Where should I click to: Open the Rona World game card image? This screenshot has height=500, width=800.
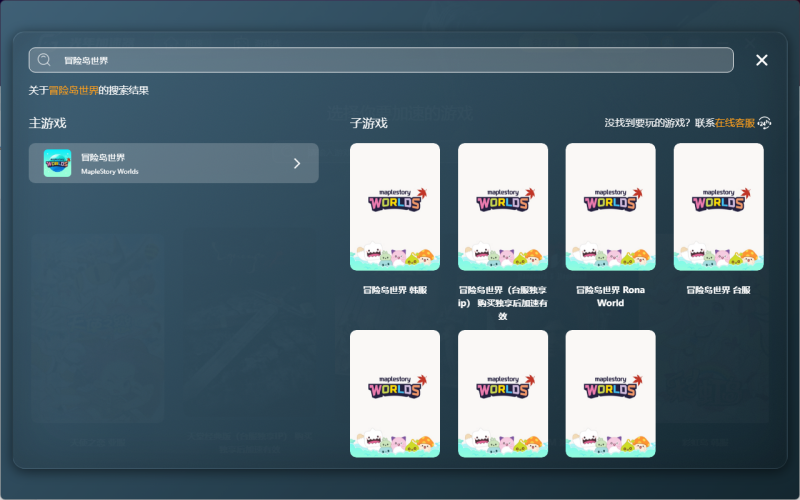pos(611,207)
